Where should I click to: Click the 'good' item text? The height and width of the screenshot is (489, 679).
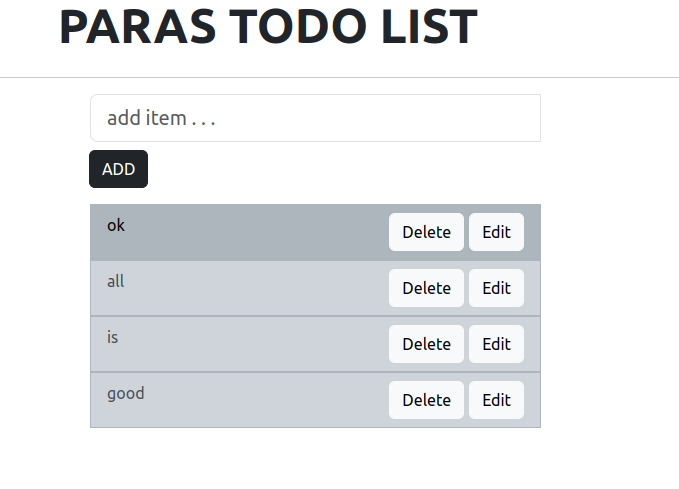[x=126, y=393]
